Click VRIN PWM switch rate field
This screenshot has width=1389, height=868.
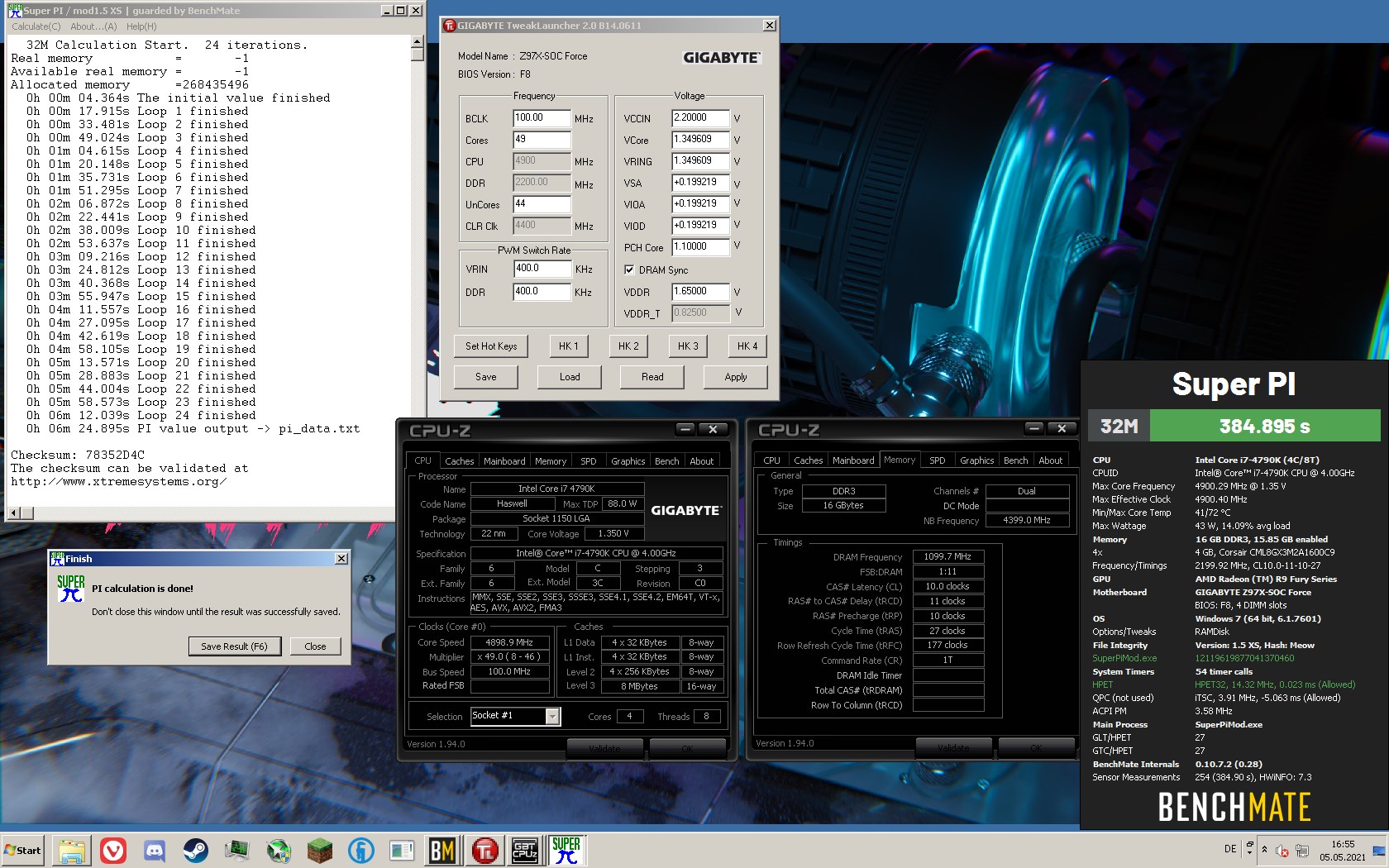(x=542, y=269)
